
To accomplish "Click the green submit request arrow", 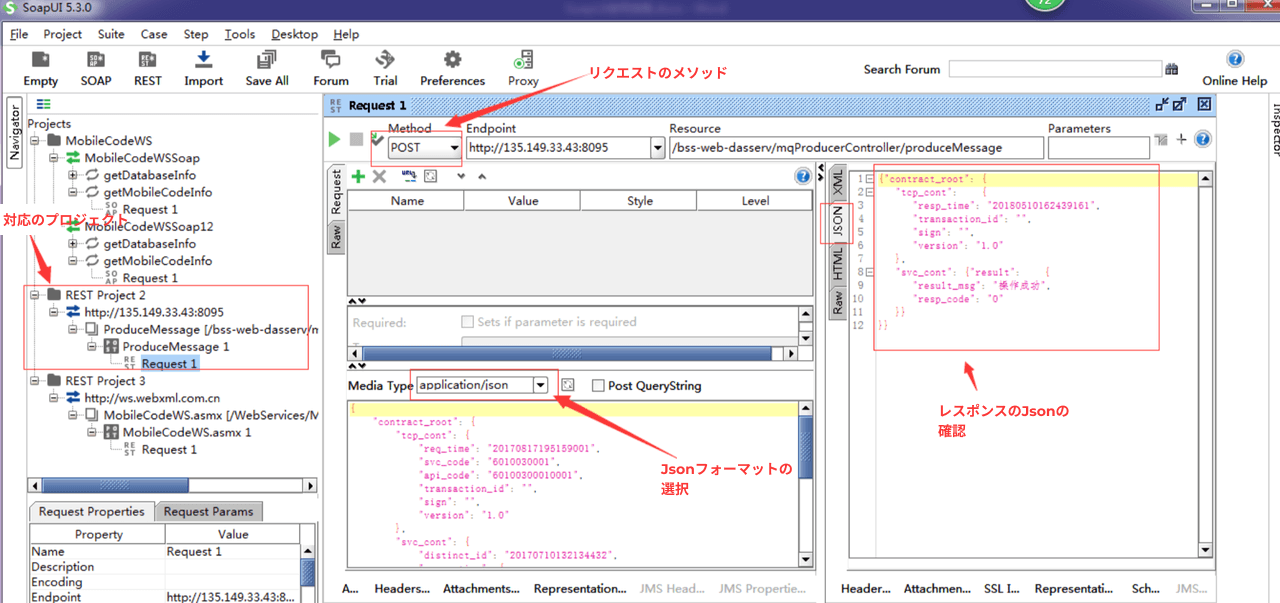I will [335, 140].
